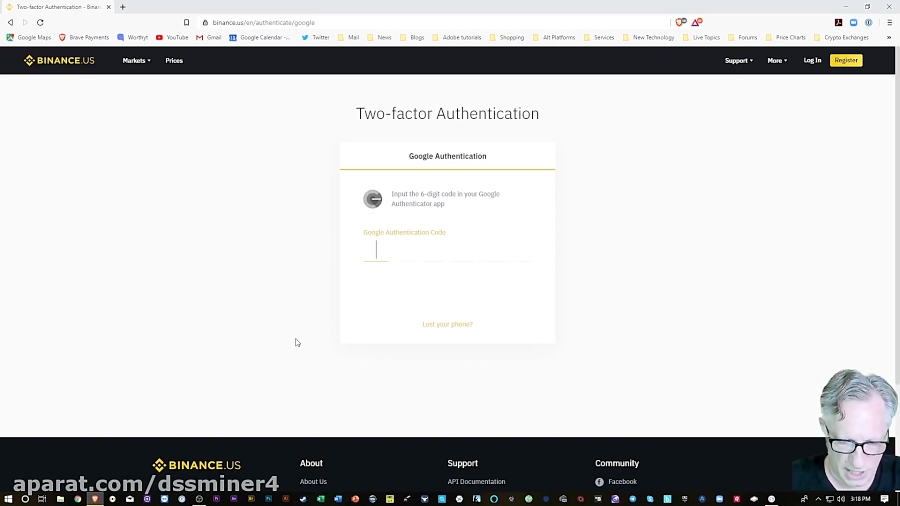Open the Google Maps bookmark

[x=29, y=37]
